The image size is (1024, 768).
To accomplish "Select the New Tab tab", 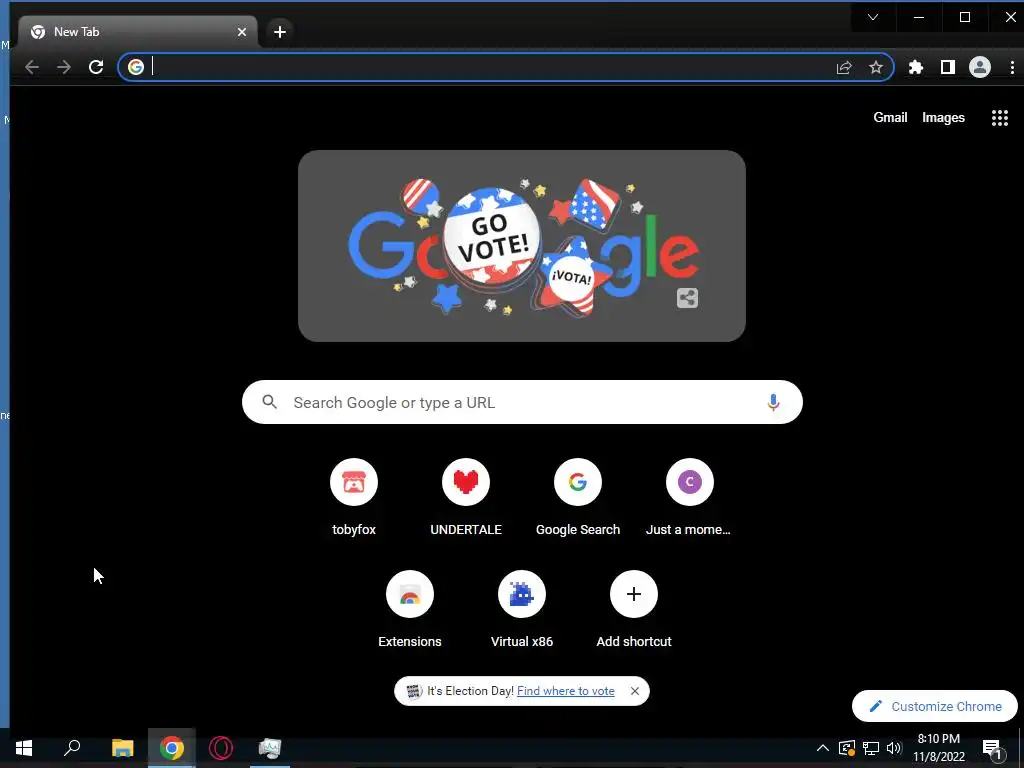I will pyautogui.click(x=137, y=31).
